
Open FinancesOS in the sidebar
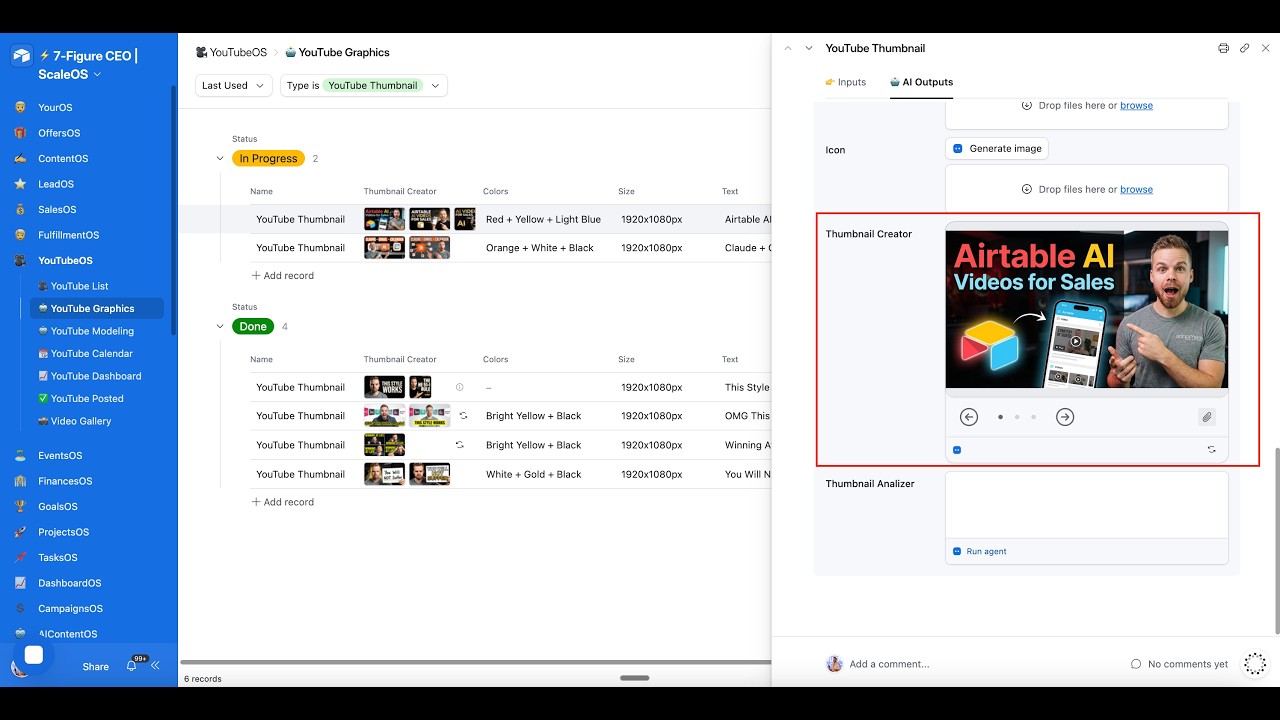click(65, 481)
